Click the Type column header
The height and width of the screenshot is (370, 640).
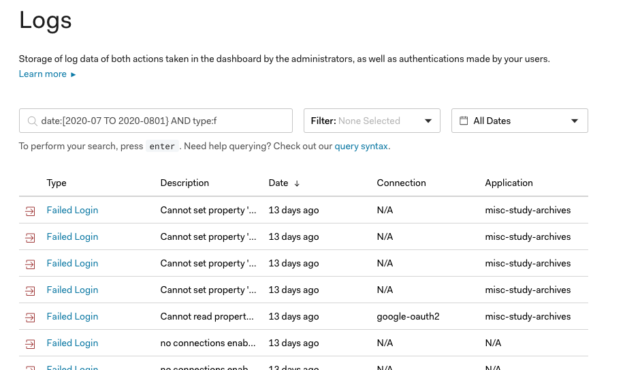click(56, 183)
